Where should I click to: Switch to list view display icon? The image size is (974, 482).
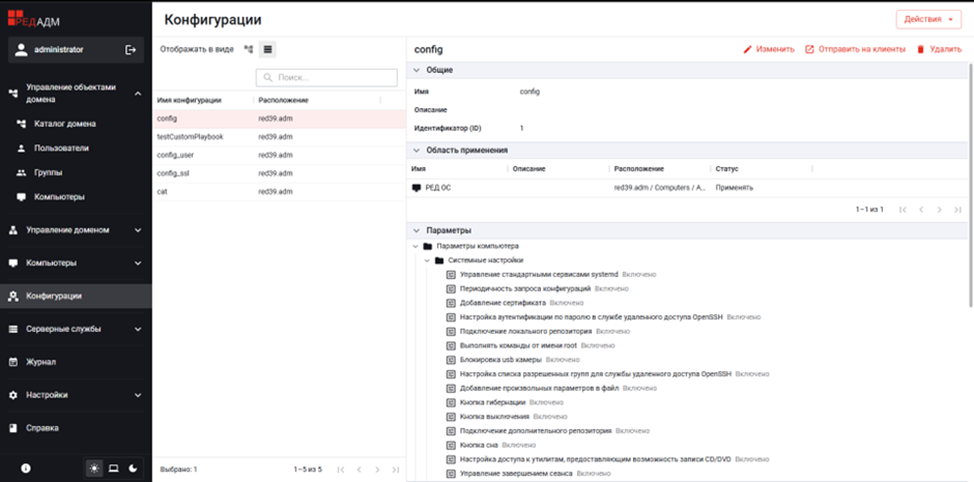click(268, 50)
